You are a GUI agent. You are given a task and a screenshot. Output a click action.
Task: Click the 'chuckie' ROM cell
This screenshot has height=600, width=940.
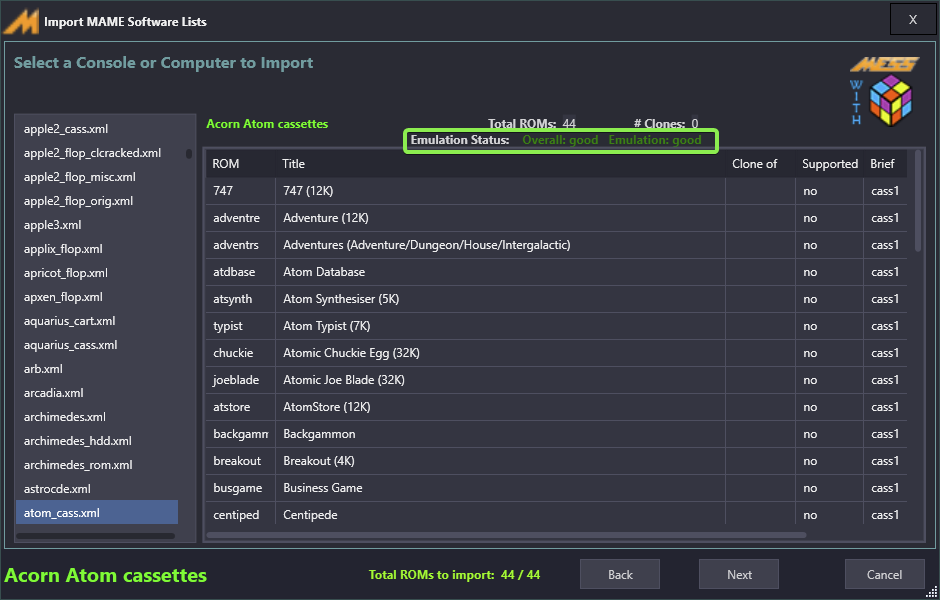240,352
